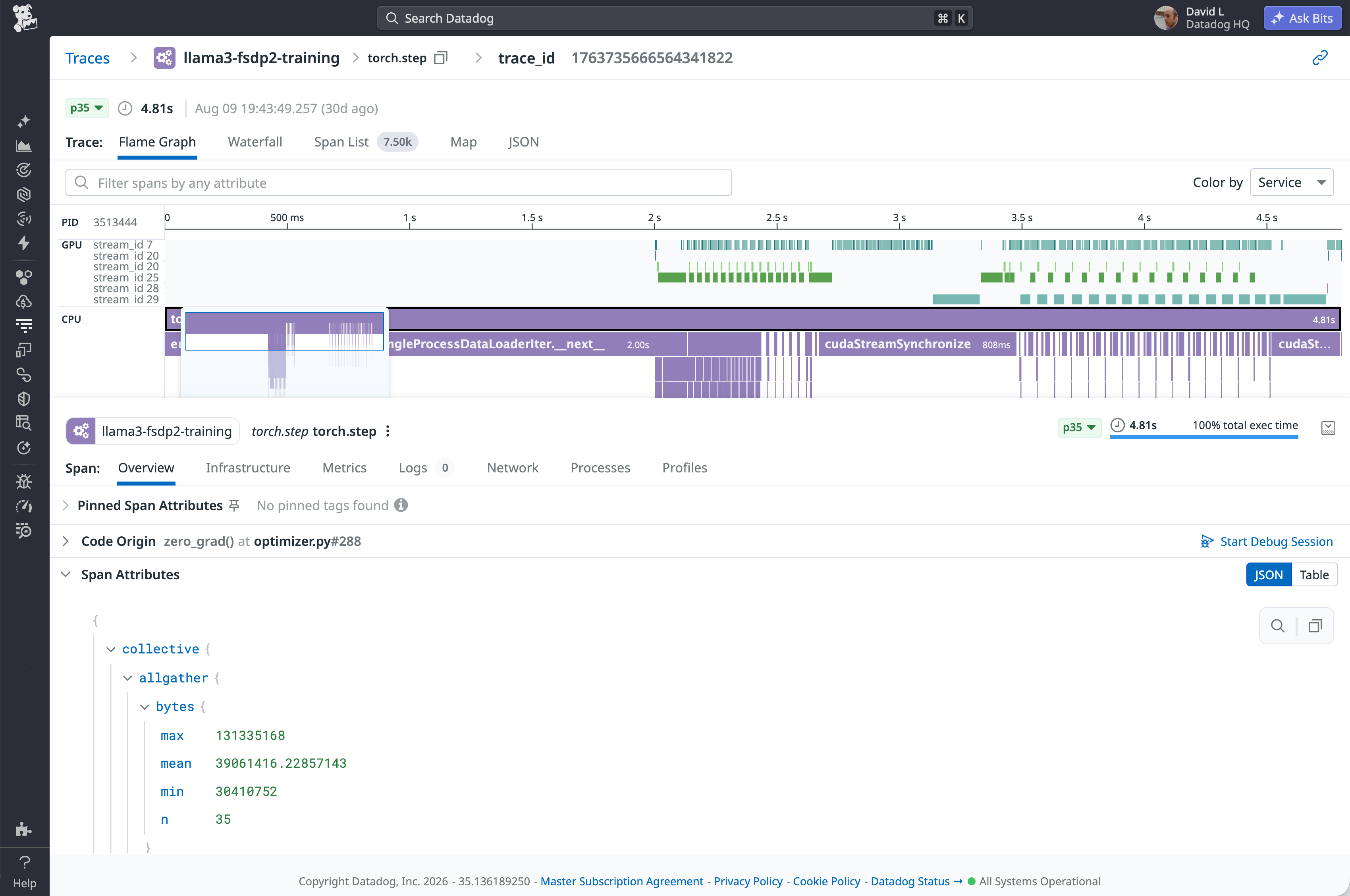Click the Ask Bits button
The height and width of the screenshot is (896, 1350).
[x=1303, y=18]
